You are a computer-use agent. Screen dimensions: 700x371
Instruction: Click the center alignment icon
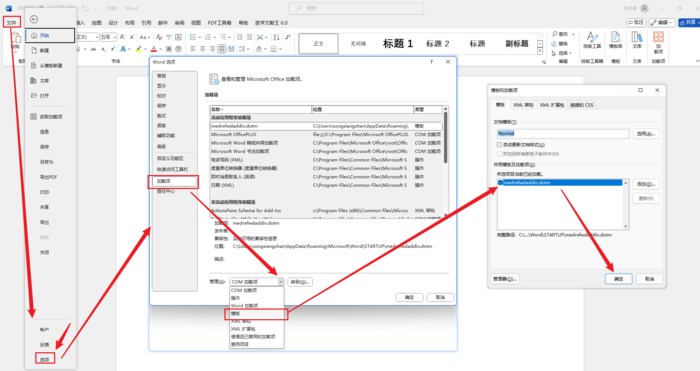tap(202, 49)
